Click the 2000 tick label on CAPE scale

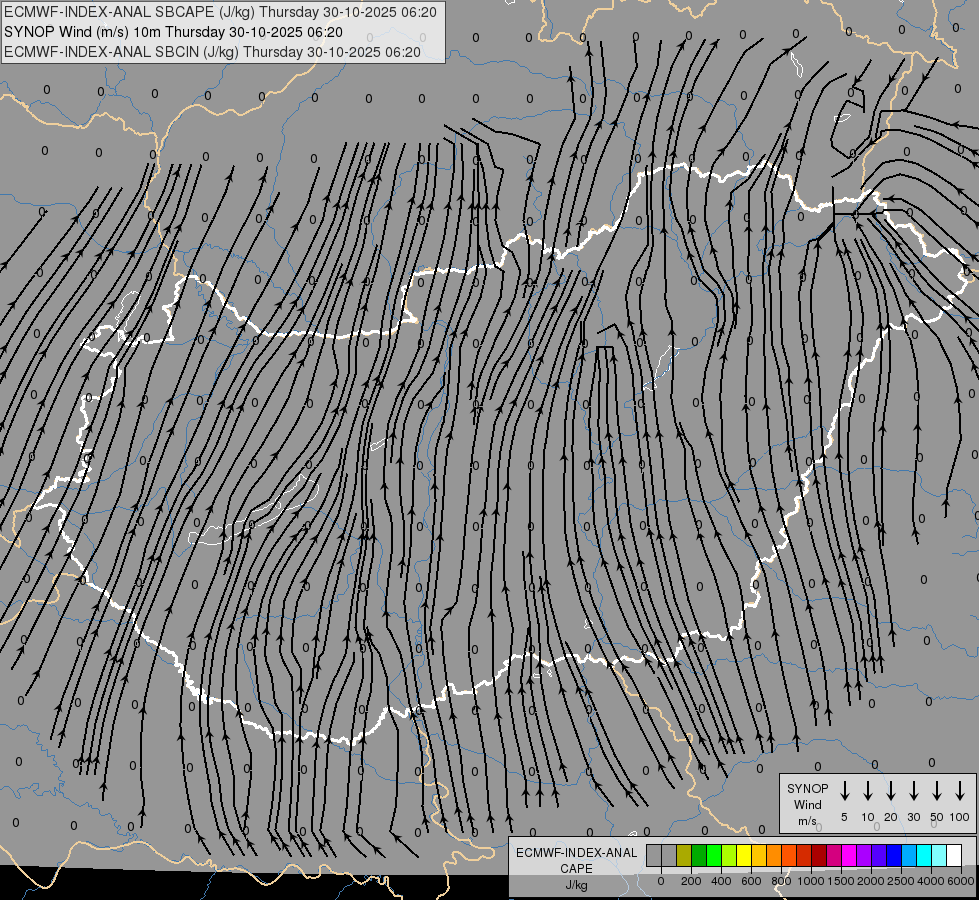pos(870,881)
